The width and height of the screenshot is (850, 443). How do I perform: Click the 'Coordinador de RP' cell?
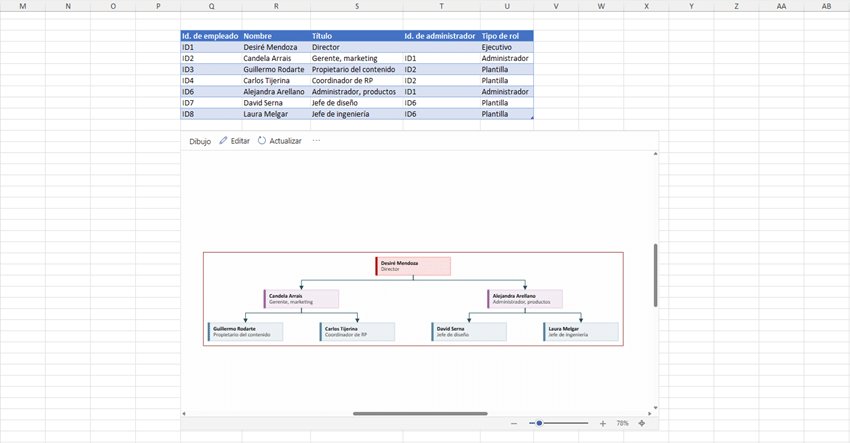[357, 80]
